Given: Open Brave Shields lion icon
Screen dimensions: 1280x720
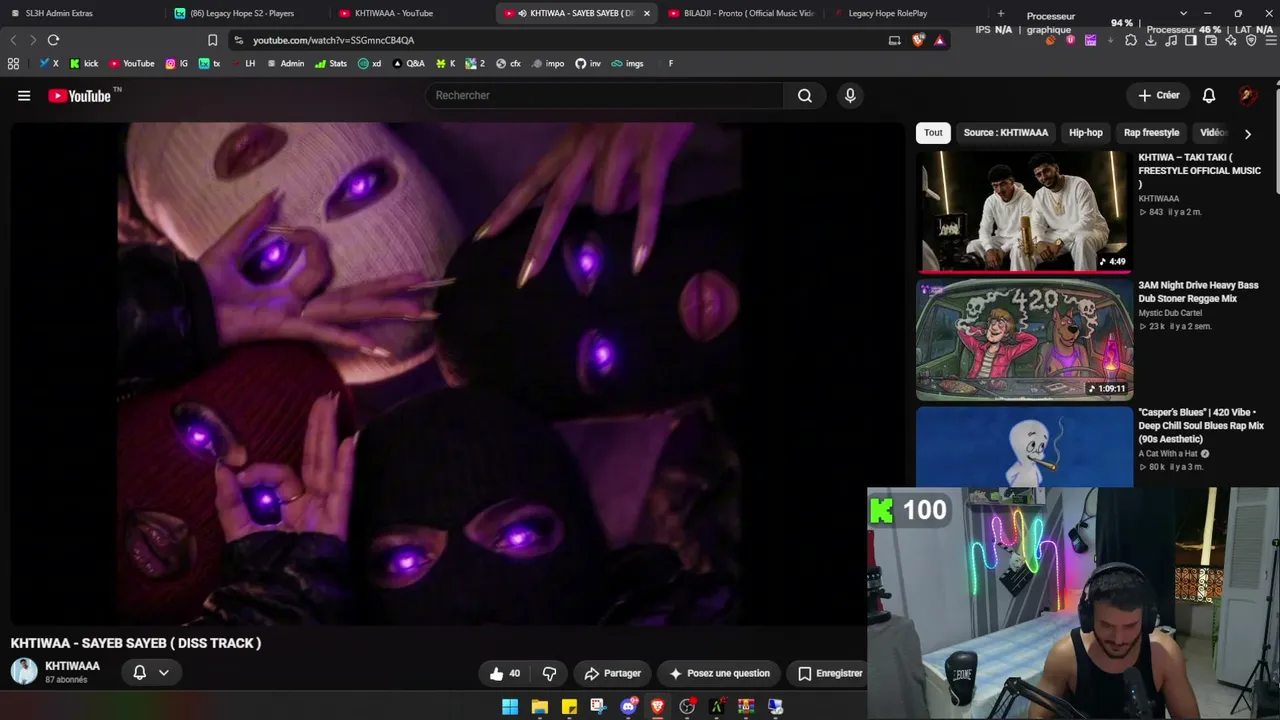Looking at the screenshot, I should click(919, 40).
